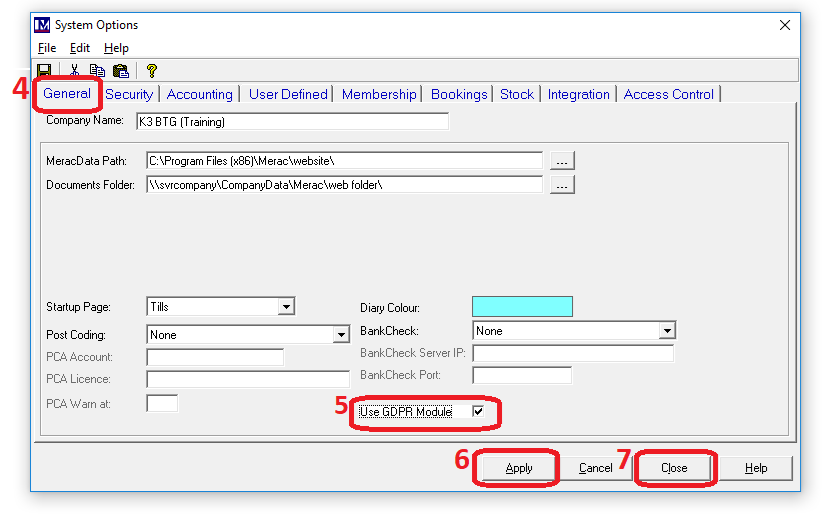
Task: Close the System Options window
Action: 785,25
